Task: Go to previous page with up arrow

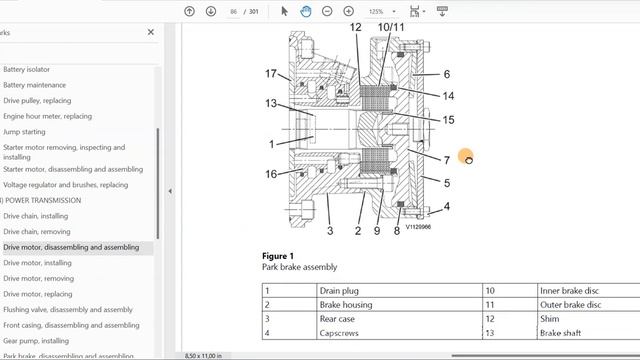Action: 189,11
